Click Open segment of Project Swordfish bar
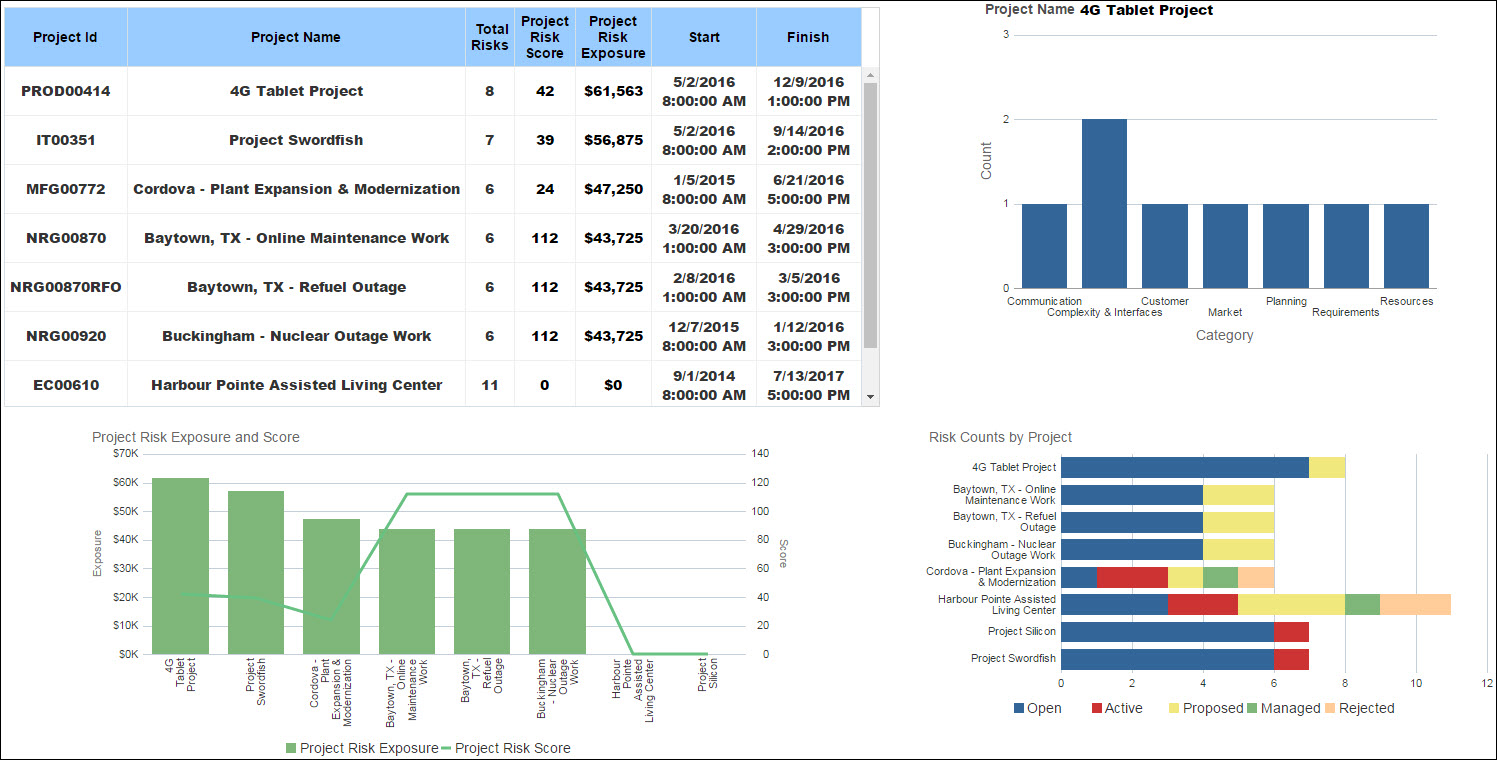Screen dimensions: 1497x760 (x=1167, y=659)
